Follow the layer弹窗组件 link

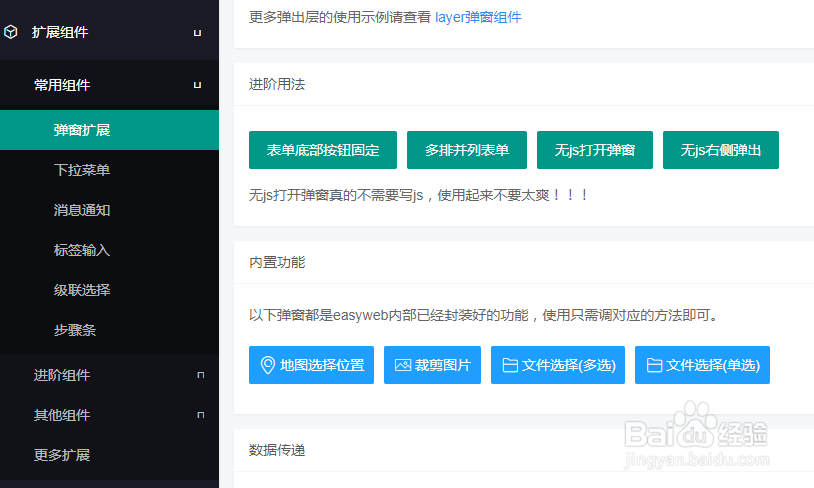tap(478, 17)
